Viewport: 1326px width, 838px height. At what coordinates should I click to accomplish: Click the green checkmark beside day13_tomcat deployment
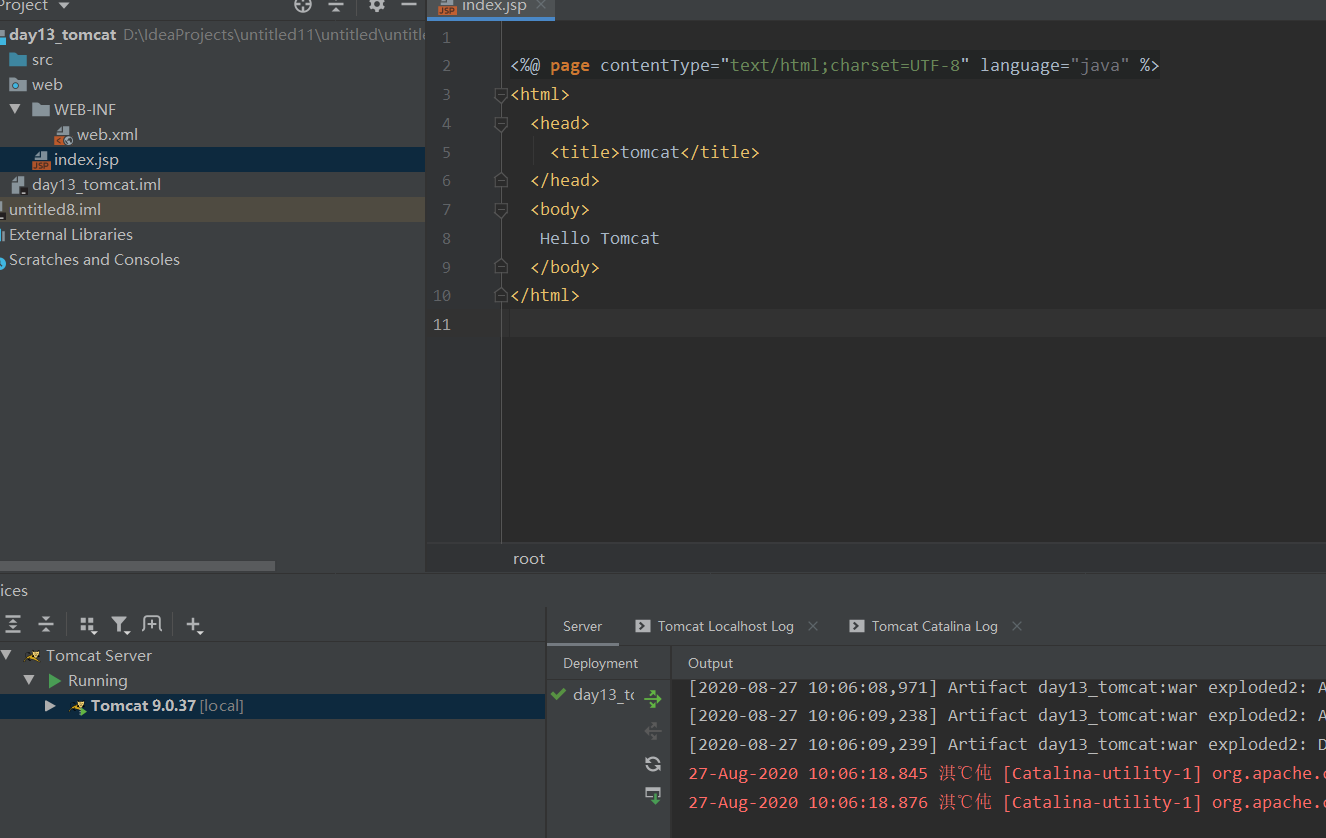pos(558,694)
